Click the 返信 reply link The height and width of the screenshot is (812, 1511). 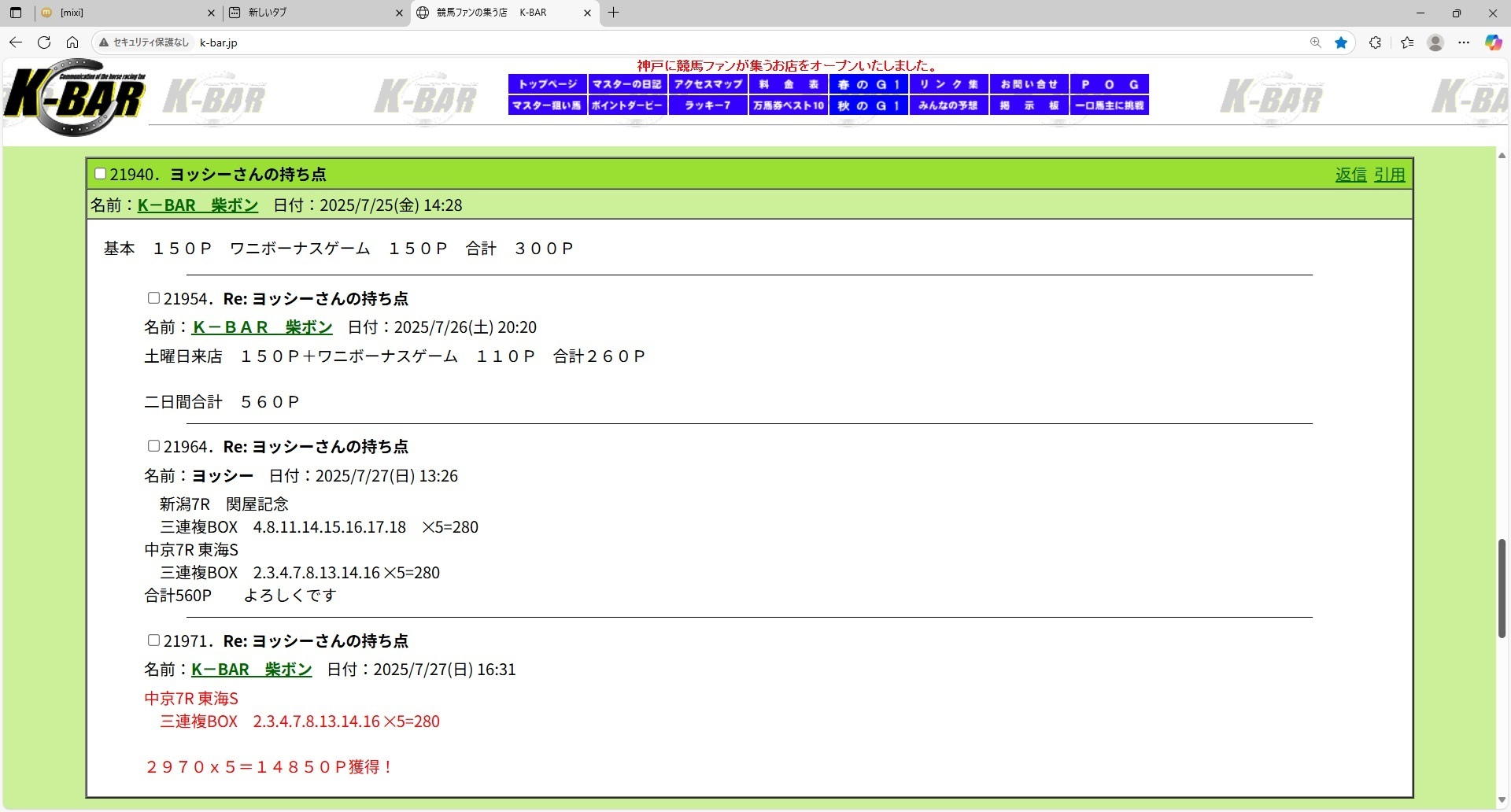click(1350, 175)
